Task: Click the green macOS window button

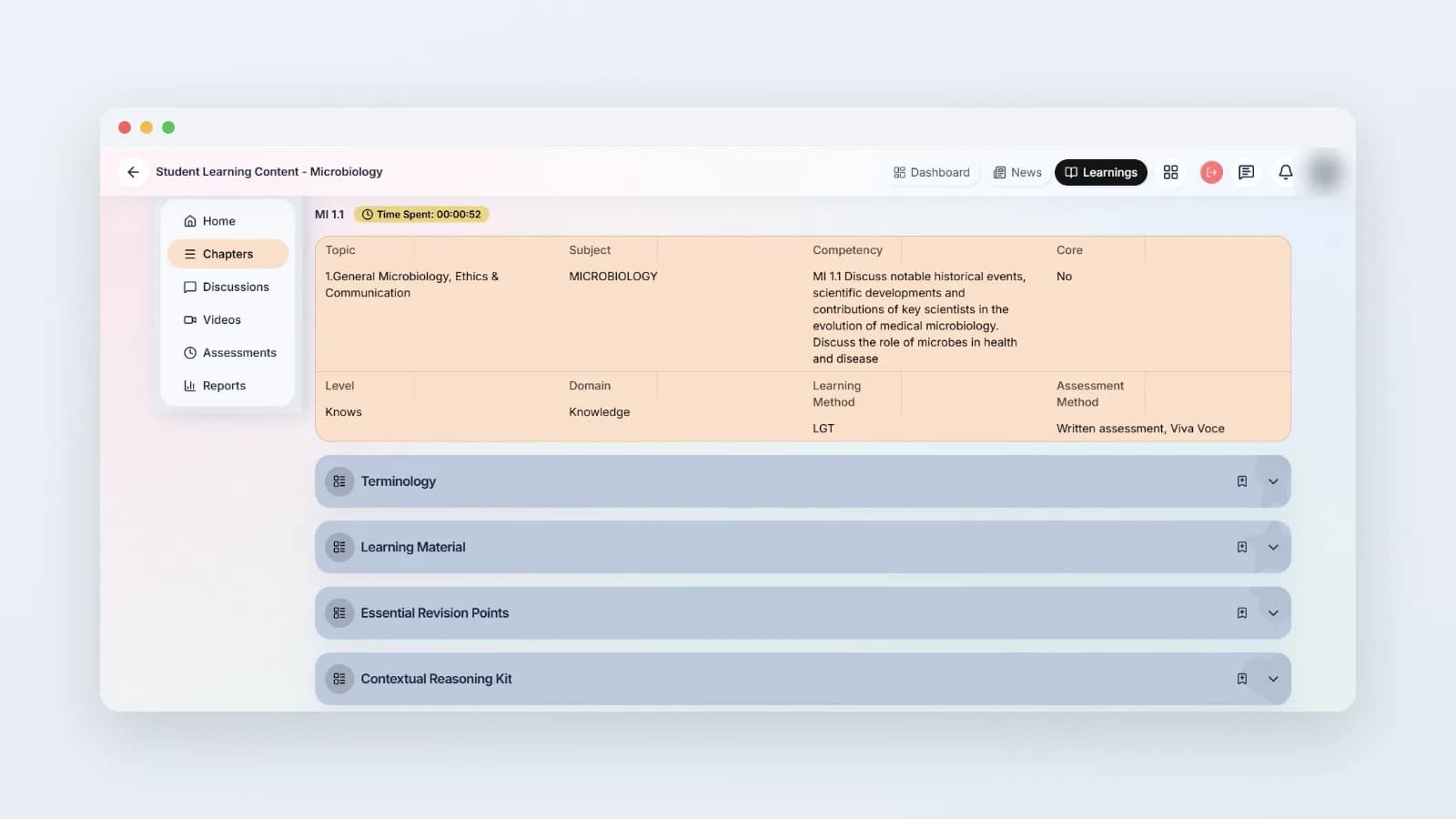Action: [168, 127]
